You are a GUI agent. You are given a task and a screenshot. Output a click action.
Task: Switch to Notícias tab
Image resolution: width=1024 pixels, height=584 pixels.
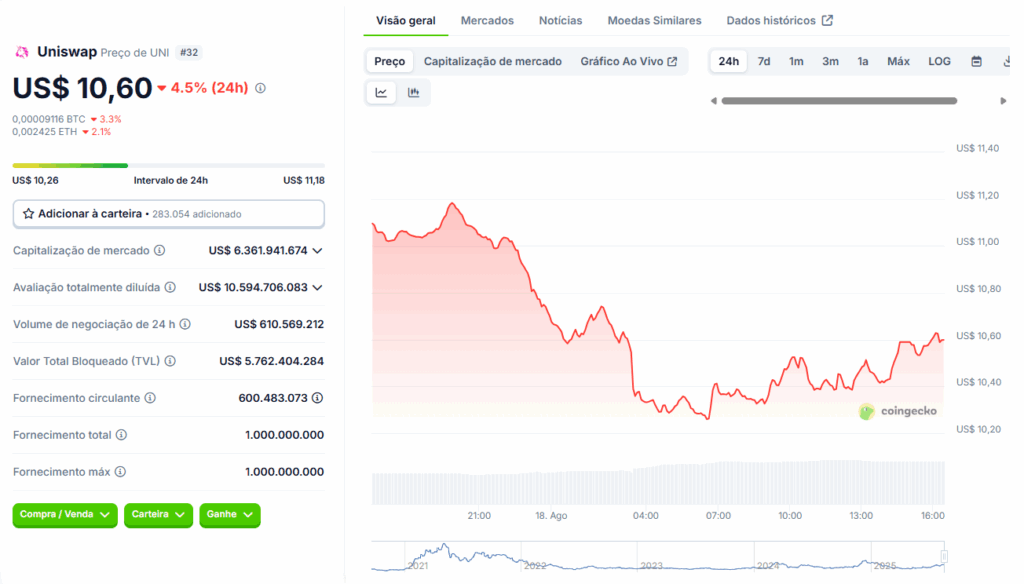(x=560, y=21)
